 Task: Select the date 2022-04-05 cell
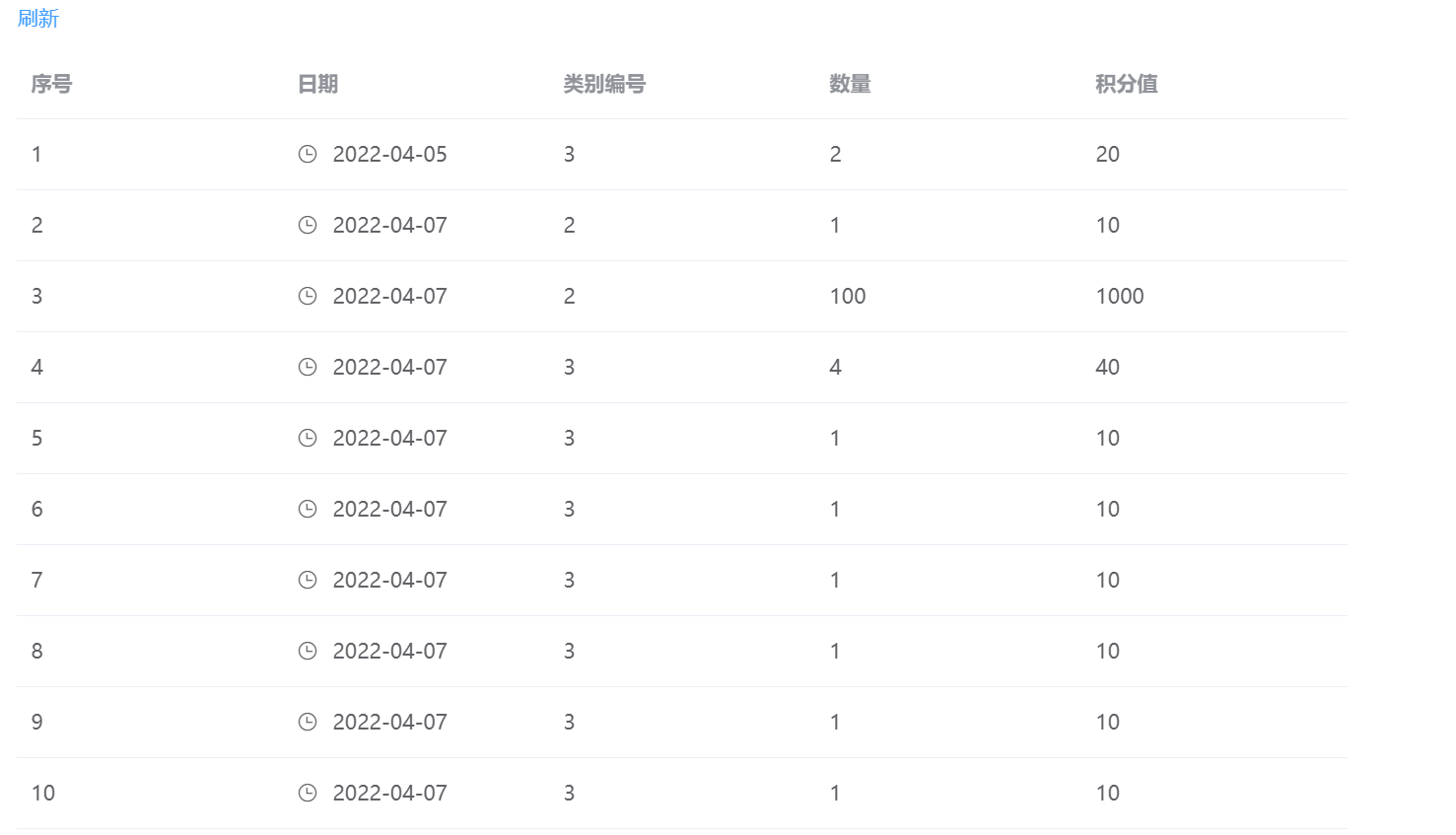click(389, 154)
